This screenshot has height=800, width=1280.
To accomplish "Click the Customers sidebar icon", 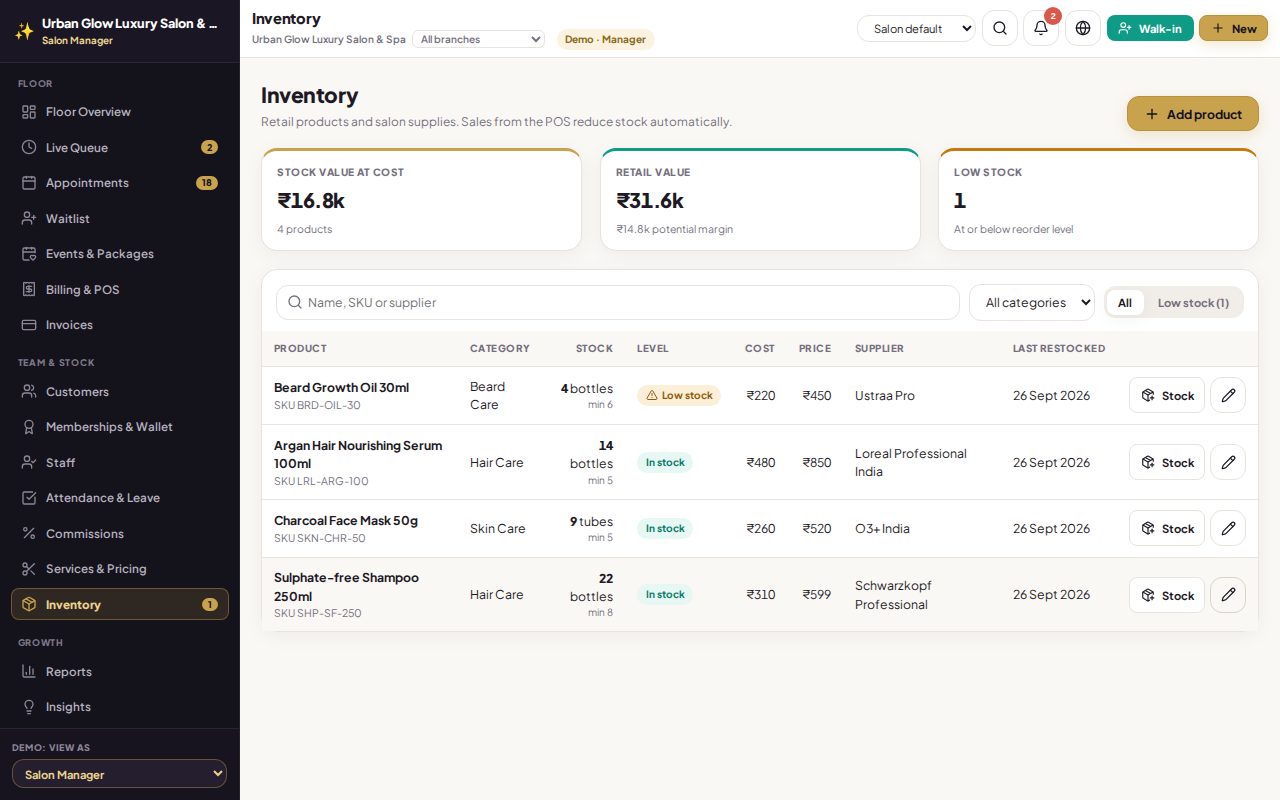I will pyautogui.click(x=29, y=392).
